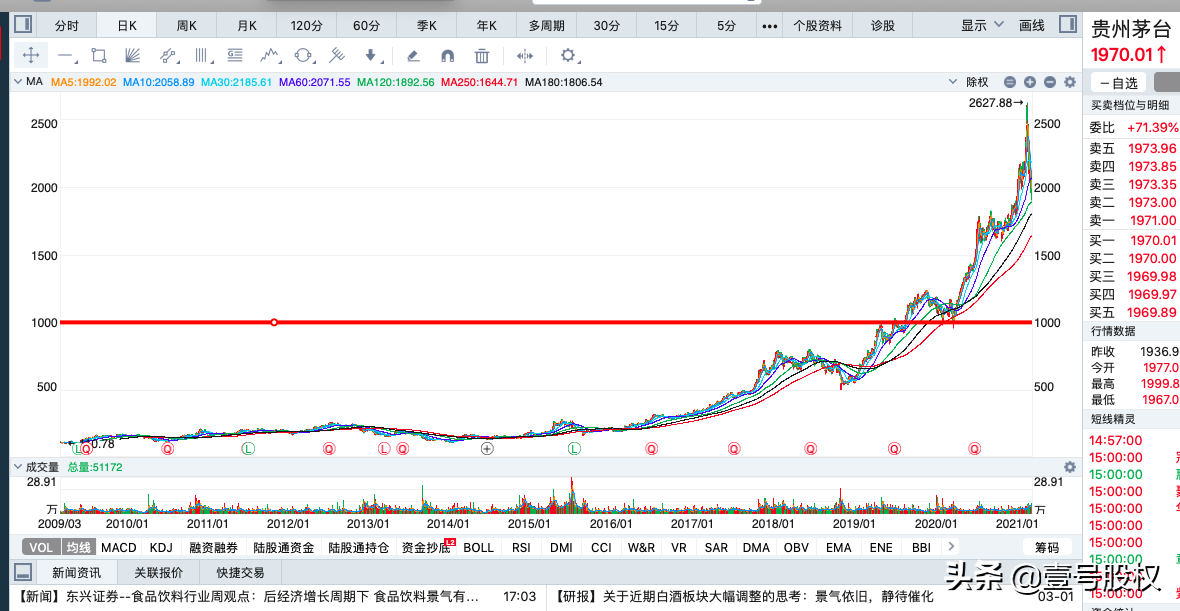The width and height of the screenshot is (1180, 611).
Task: Open the 个股资料 stock info tab
Action: pos(817,25)
